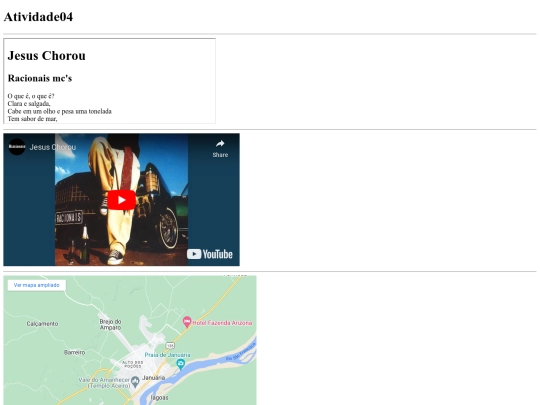Image resolution: width=540 pixels, height=405 pixels.
Task: Click the route 135 highway shield on map
Action: (x=170, y=345)
